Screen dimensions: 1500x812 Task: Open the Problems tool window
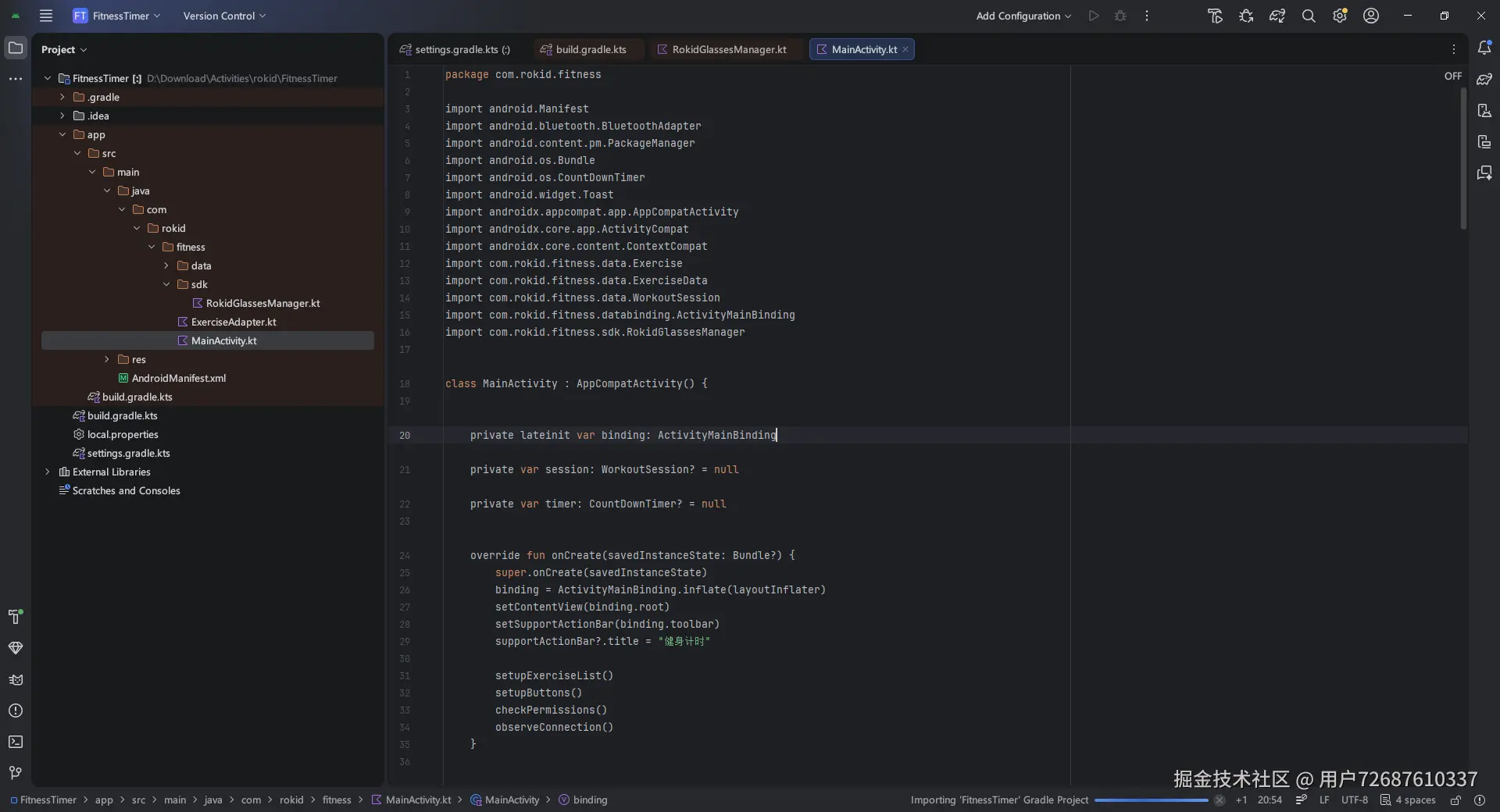(x=16, y=710)
